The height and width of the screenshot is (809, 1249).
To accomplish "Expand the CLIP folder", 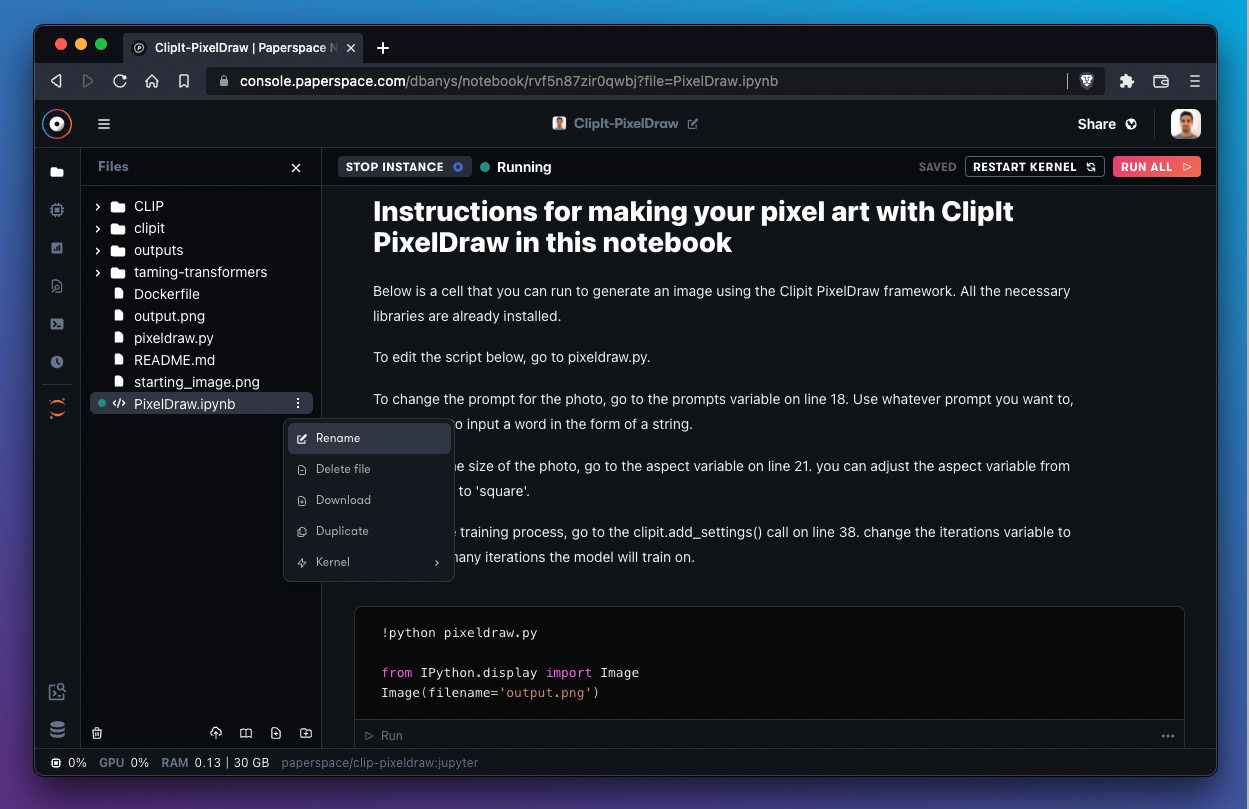I will click(98, 206).
